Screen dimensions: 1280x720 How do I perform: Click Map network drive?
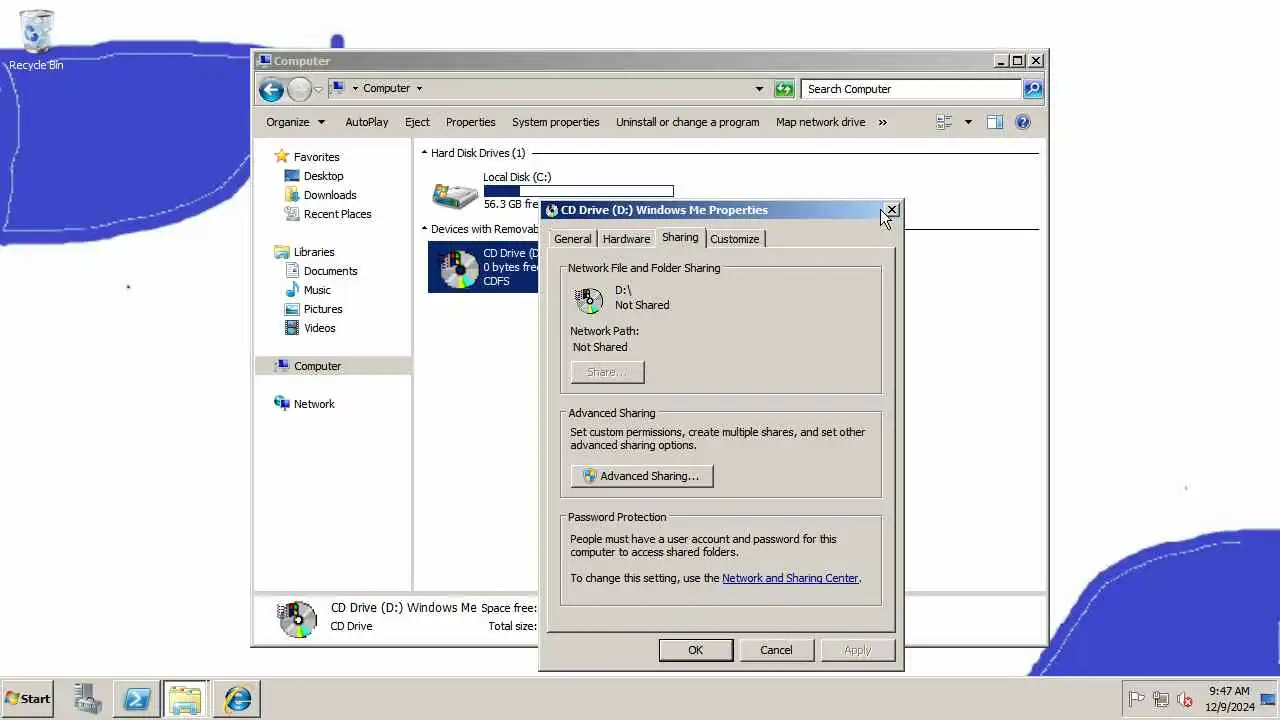tap(820, 122)
